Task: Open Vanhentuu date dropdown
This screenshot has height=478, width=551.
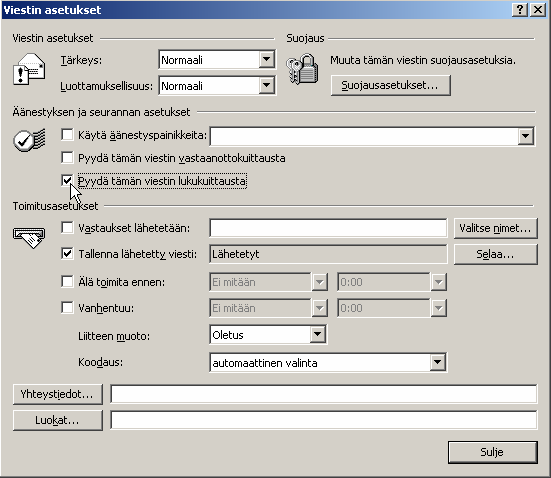Action: click(319, 308)
